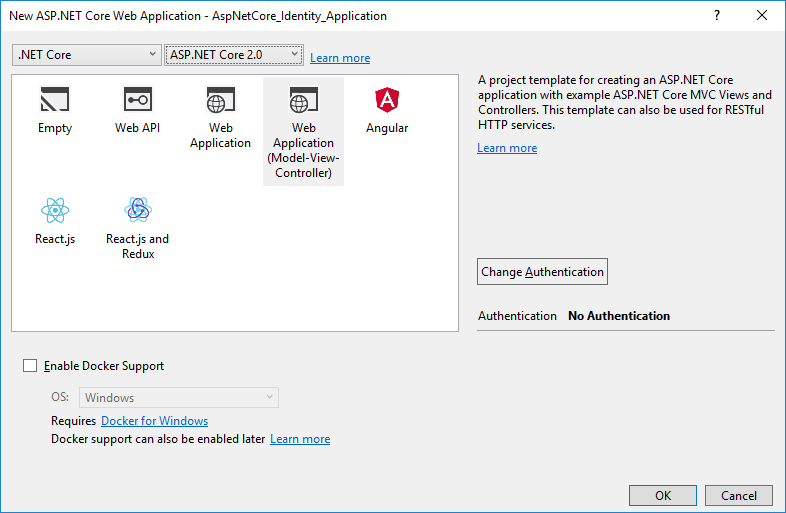786x513 pixels.
Task: Select the Web Application template icon
Action: [x=220, y=100]
